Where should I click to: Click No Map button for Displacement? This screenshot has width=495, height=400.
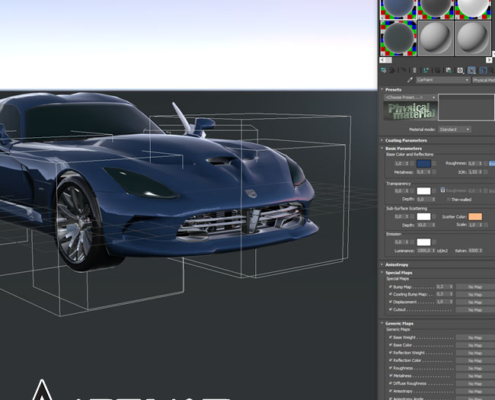(x=475, y=302)
